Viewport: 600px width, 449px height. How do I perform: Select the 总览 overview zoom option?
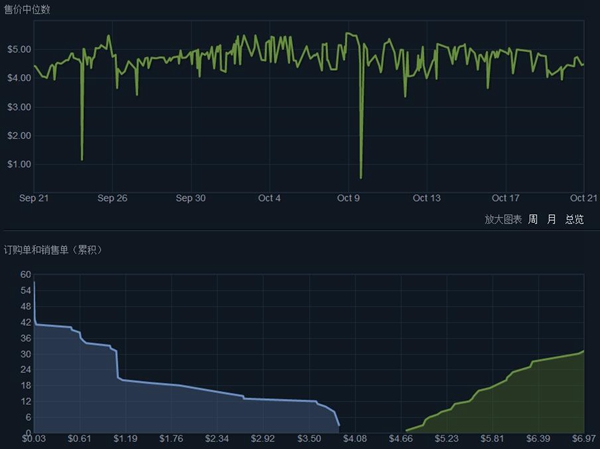pos(574,219)
